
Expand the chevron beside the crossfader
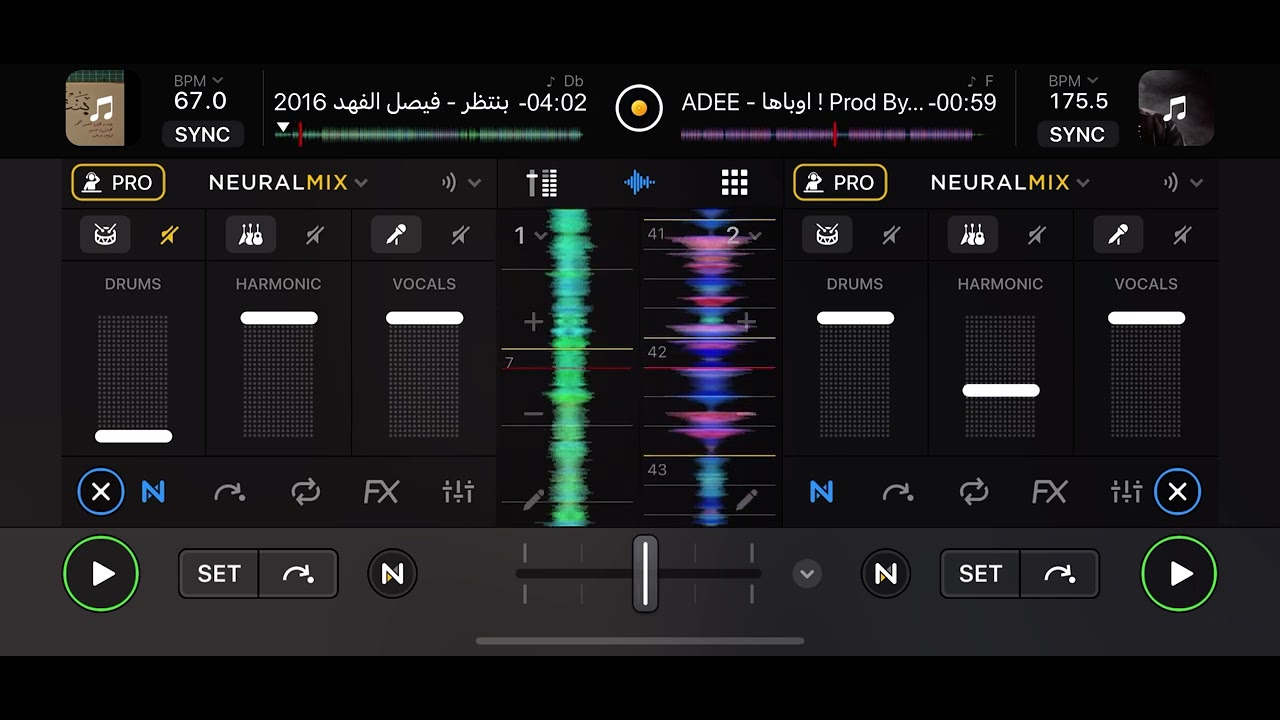pos(807,574)
